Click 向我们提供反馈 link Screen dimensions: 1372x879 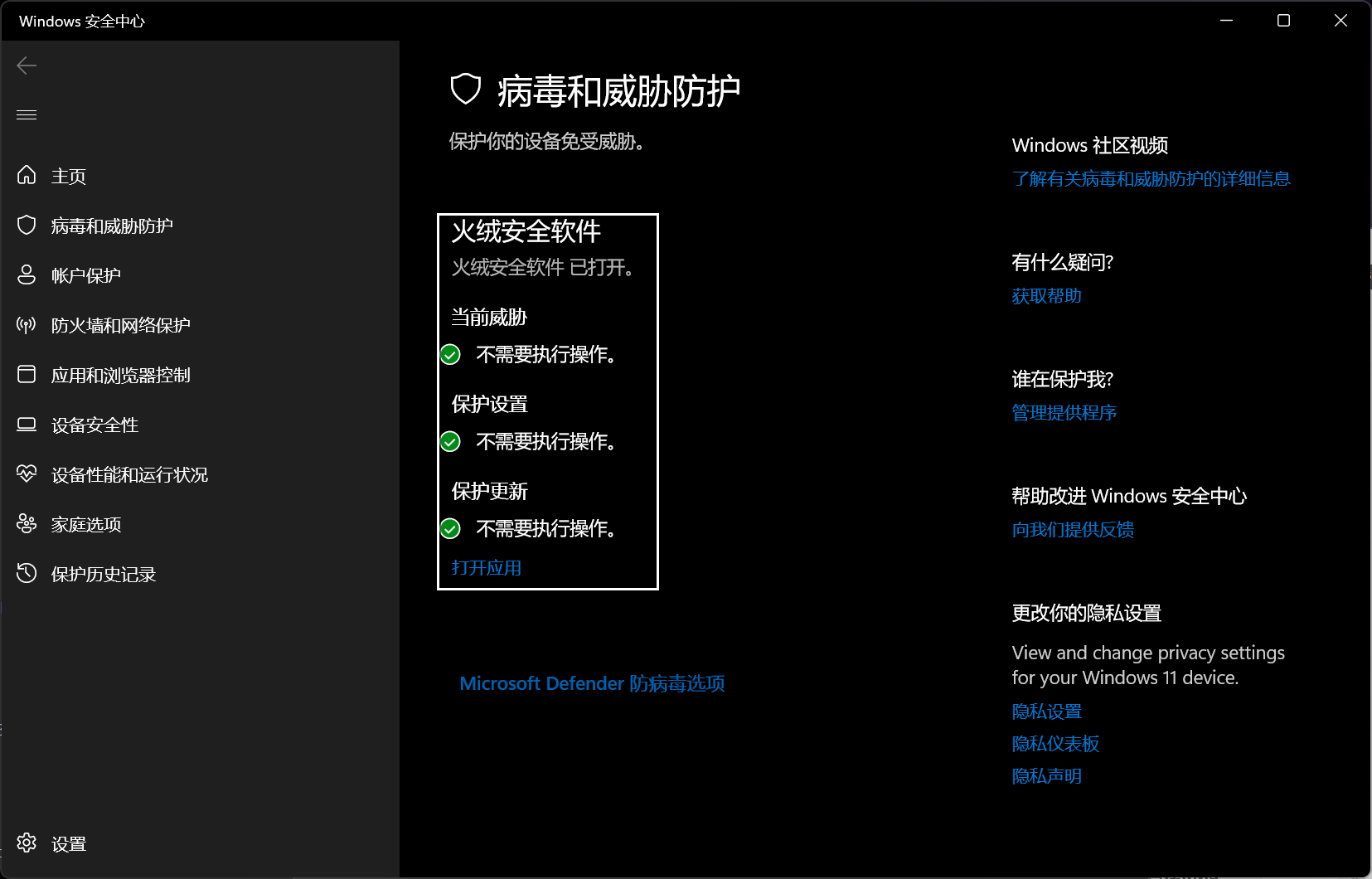1073,530
